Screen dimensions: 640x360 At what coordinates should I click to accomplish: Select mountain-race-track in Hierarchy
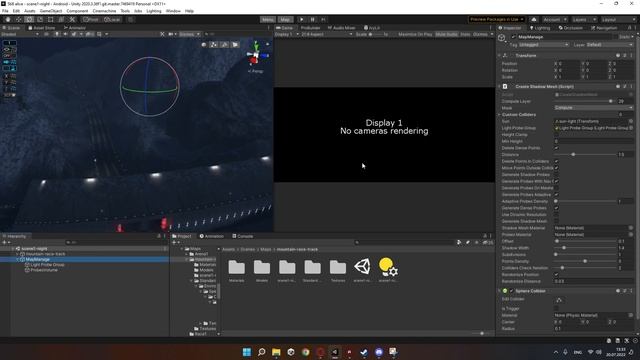tap(45, 254)
